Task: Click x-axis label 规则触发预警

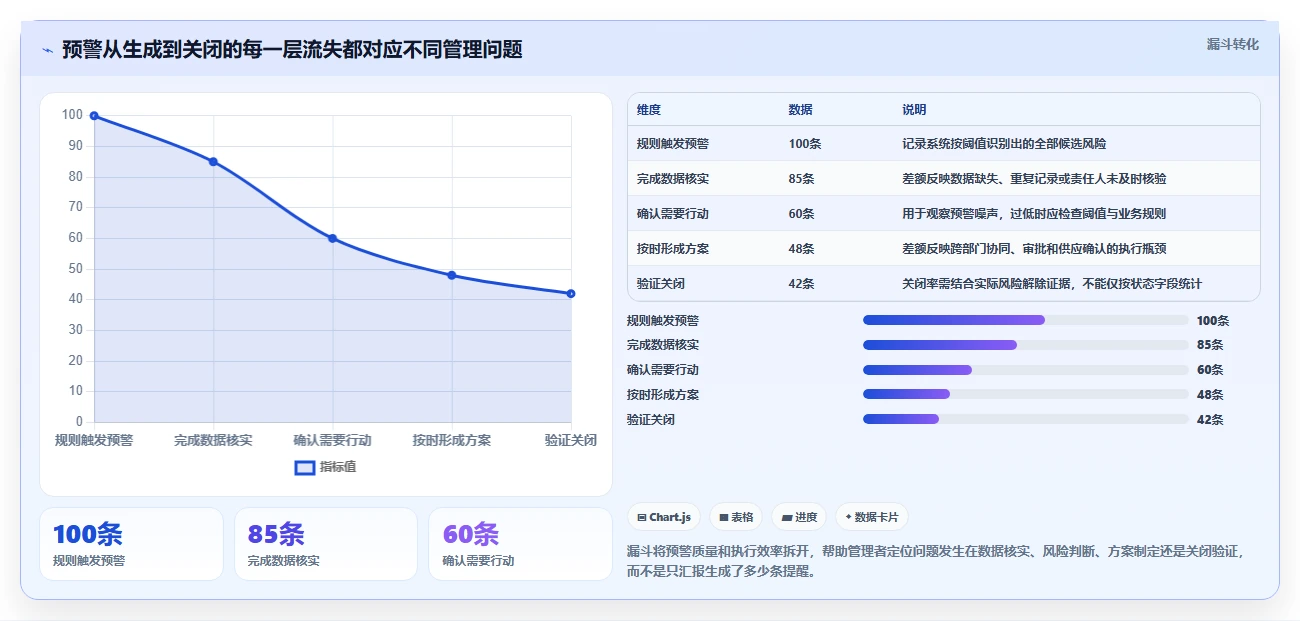Action: coord(94,440)
